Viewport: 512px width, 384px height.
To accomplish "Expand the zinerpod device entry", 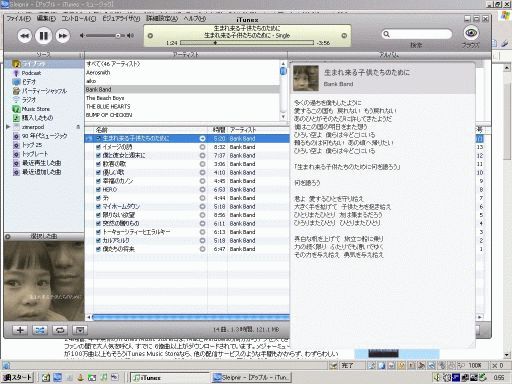I will tap(8, 127).
